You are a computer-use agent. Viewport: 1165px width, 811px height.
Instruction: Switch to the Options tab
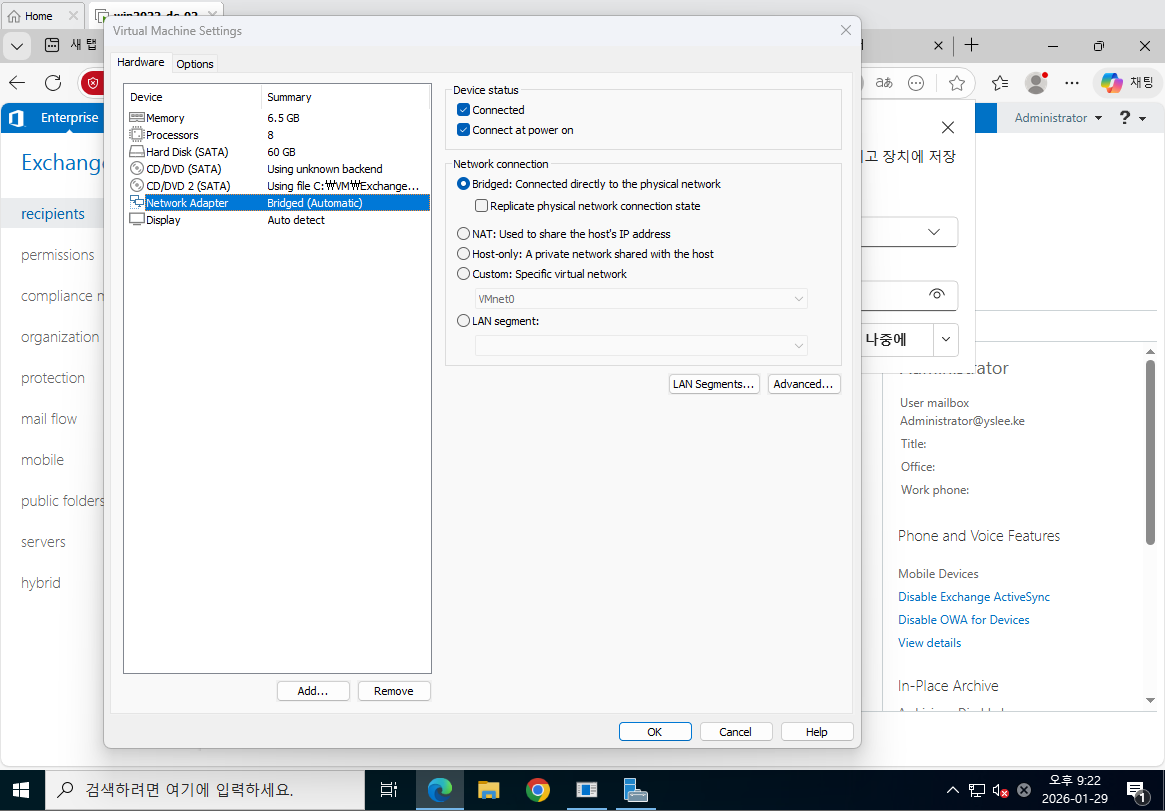195,64
